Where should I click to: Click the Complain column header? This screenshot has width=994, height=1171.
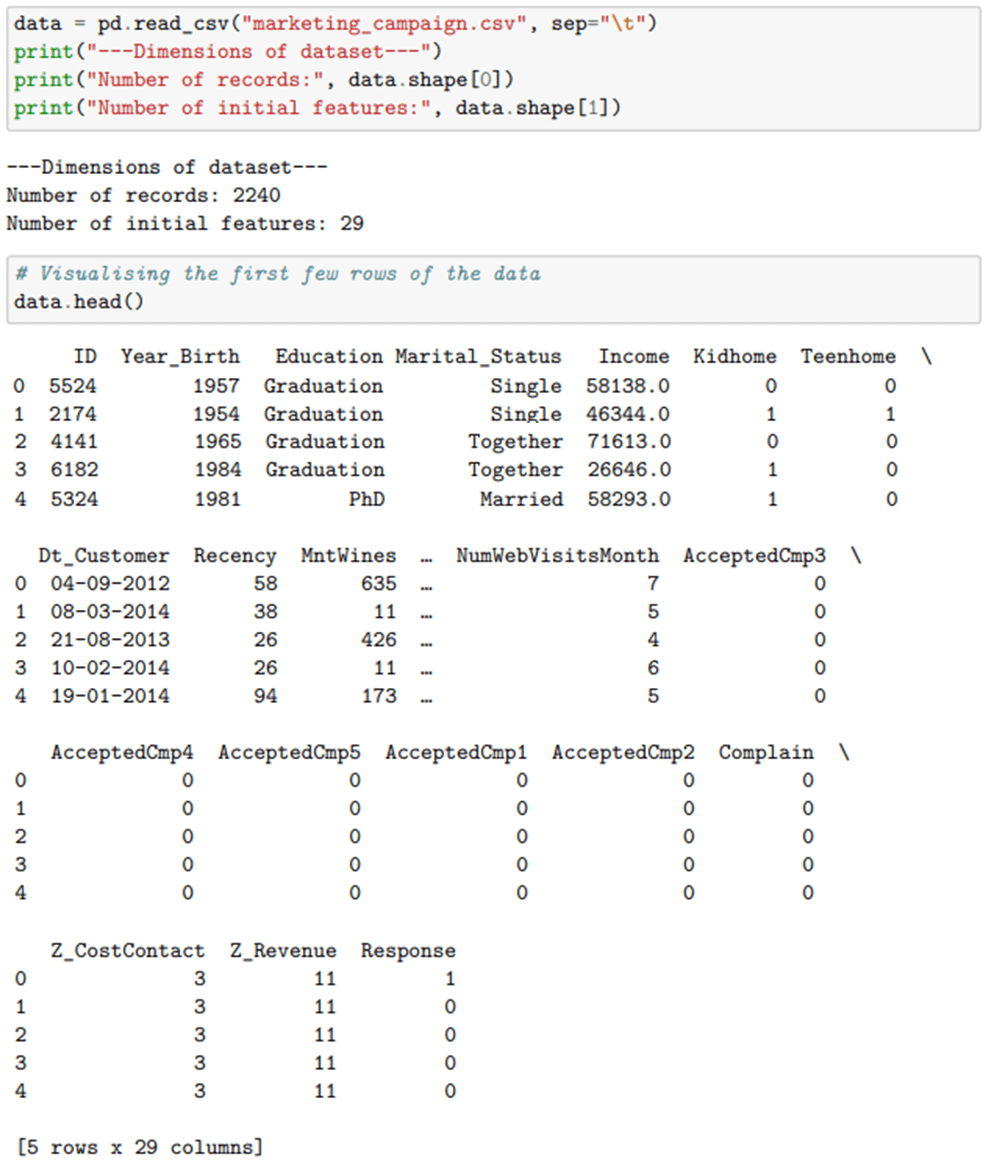click(766, 753)
